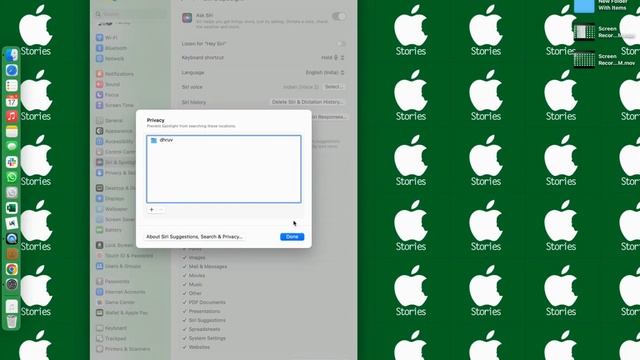This screenshot has height=360, width=640.
Task: Toggle the Ask Siri switch
Action: [338, 16]
